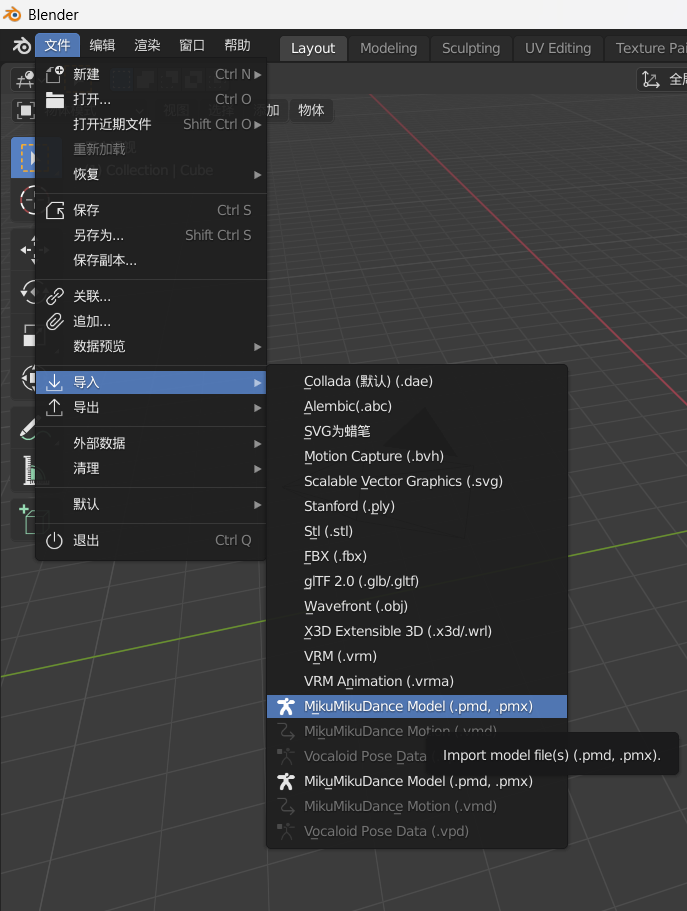Click the 追加 paperclip icon
Viewport: 687px width, 911px height.
[55, 321]
